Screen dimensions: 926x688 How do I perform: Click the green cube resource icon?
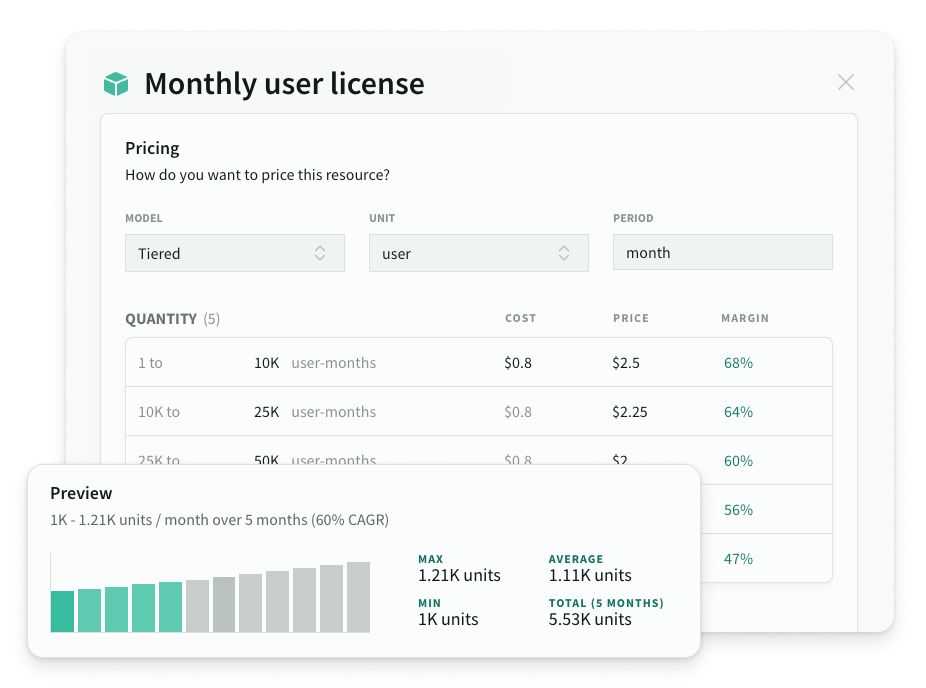click(116, 85)
